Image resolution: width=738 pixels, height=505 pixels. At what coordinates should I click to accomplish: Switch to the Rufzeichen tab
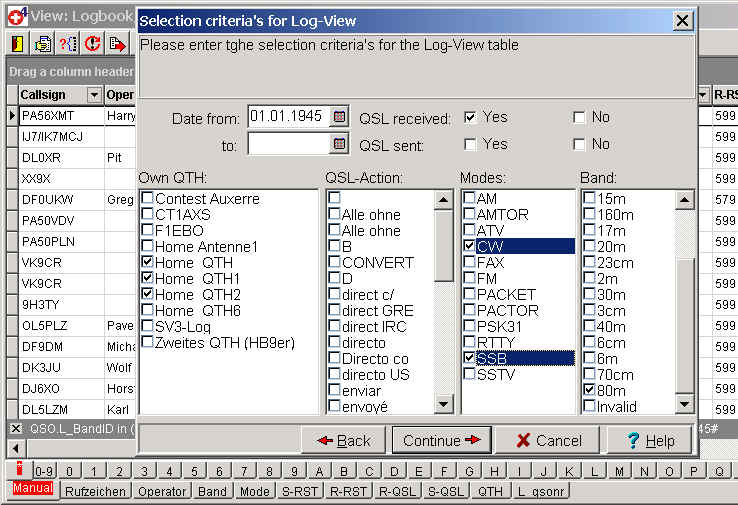click(96, 491)
